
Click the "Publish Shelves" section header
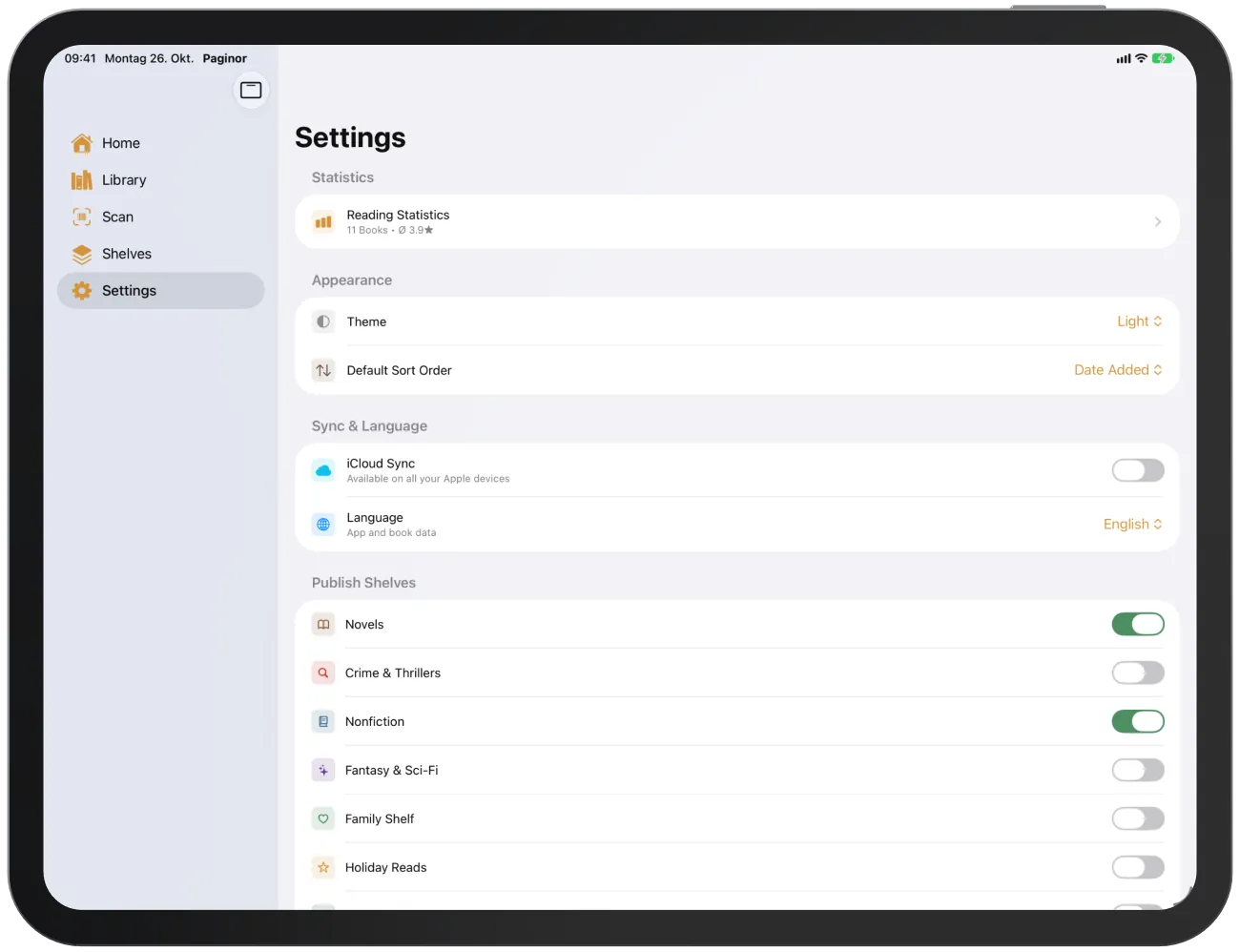(x=363, y=583)
